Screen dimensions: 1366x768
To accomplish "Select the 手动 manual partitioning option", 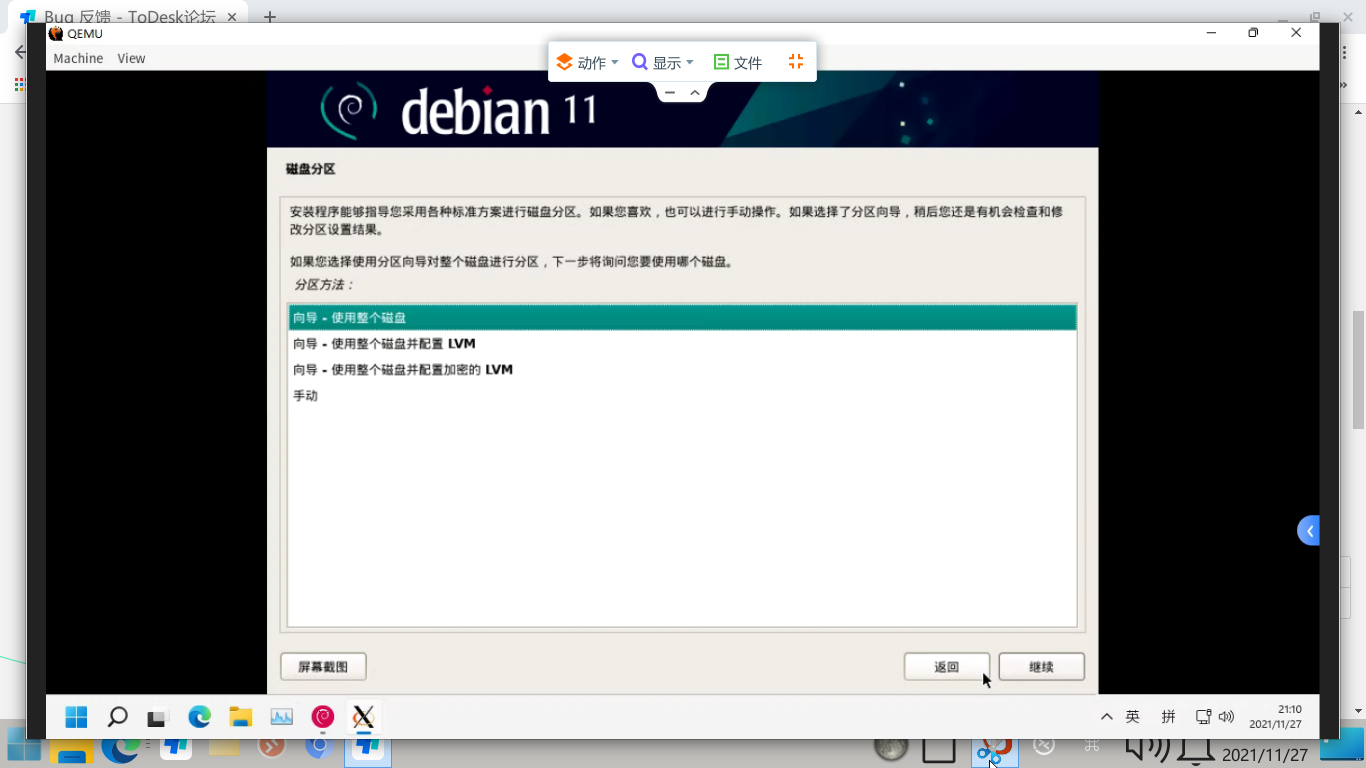I will coord(682,395).
